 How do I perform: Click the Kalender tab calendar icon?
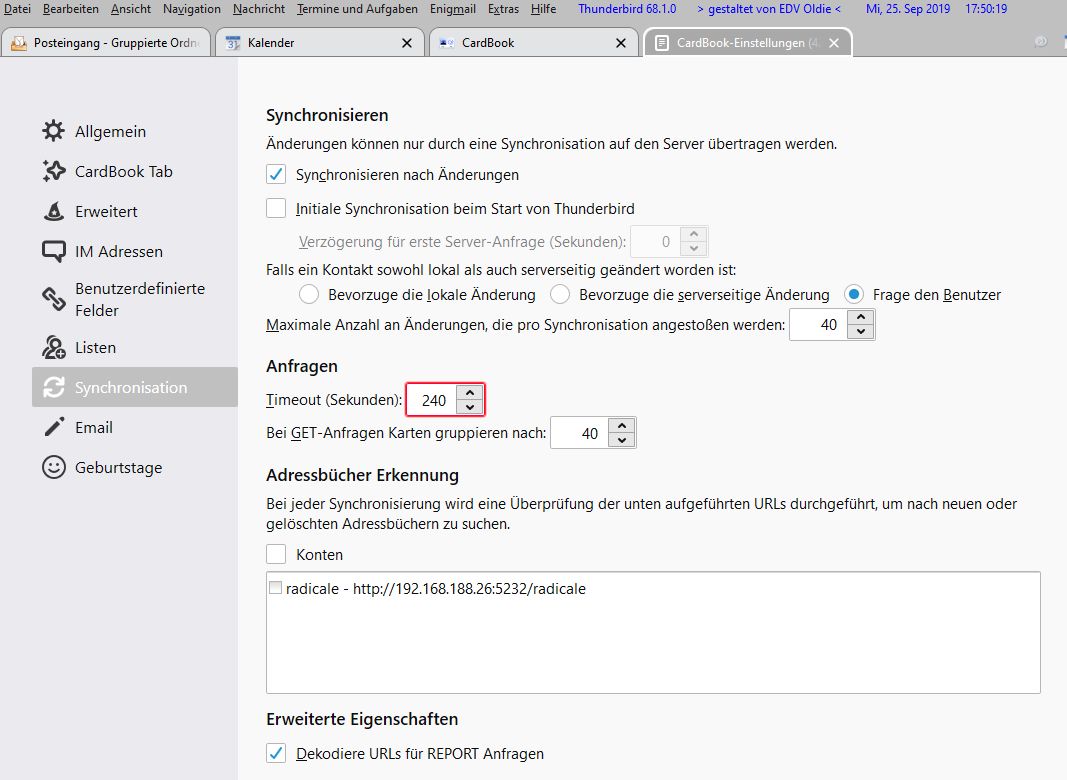[233, 43]
